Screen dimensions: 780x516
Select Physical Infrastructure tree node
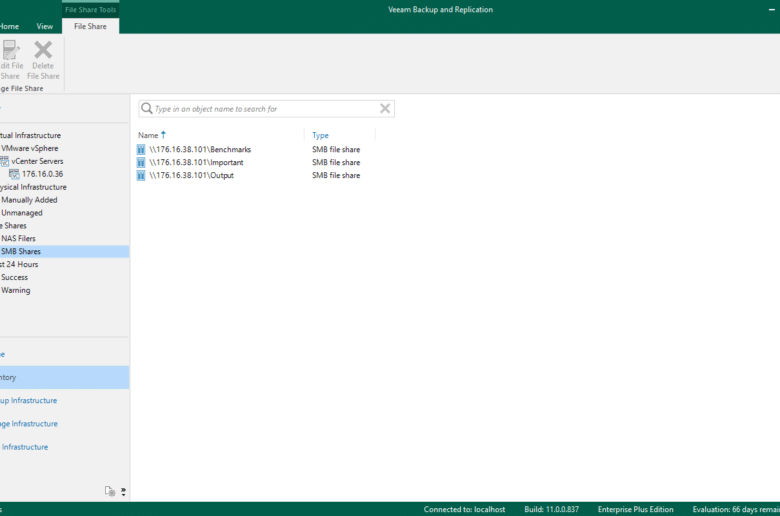click(33, 187)
